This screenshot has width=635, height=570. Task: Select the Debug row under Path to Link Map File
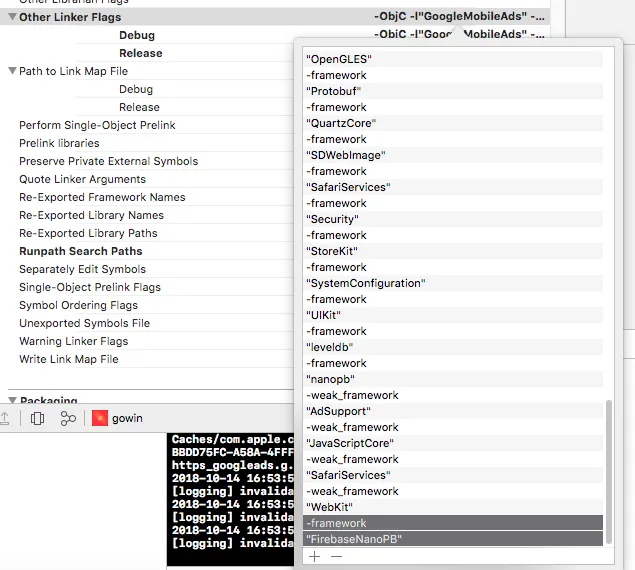click(x=136, y=89)
